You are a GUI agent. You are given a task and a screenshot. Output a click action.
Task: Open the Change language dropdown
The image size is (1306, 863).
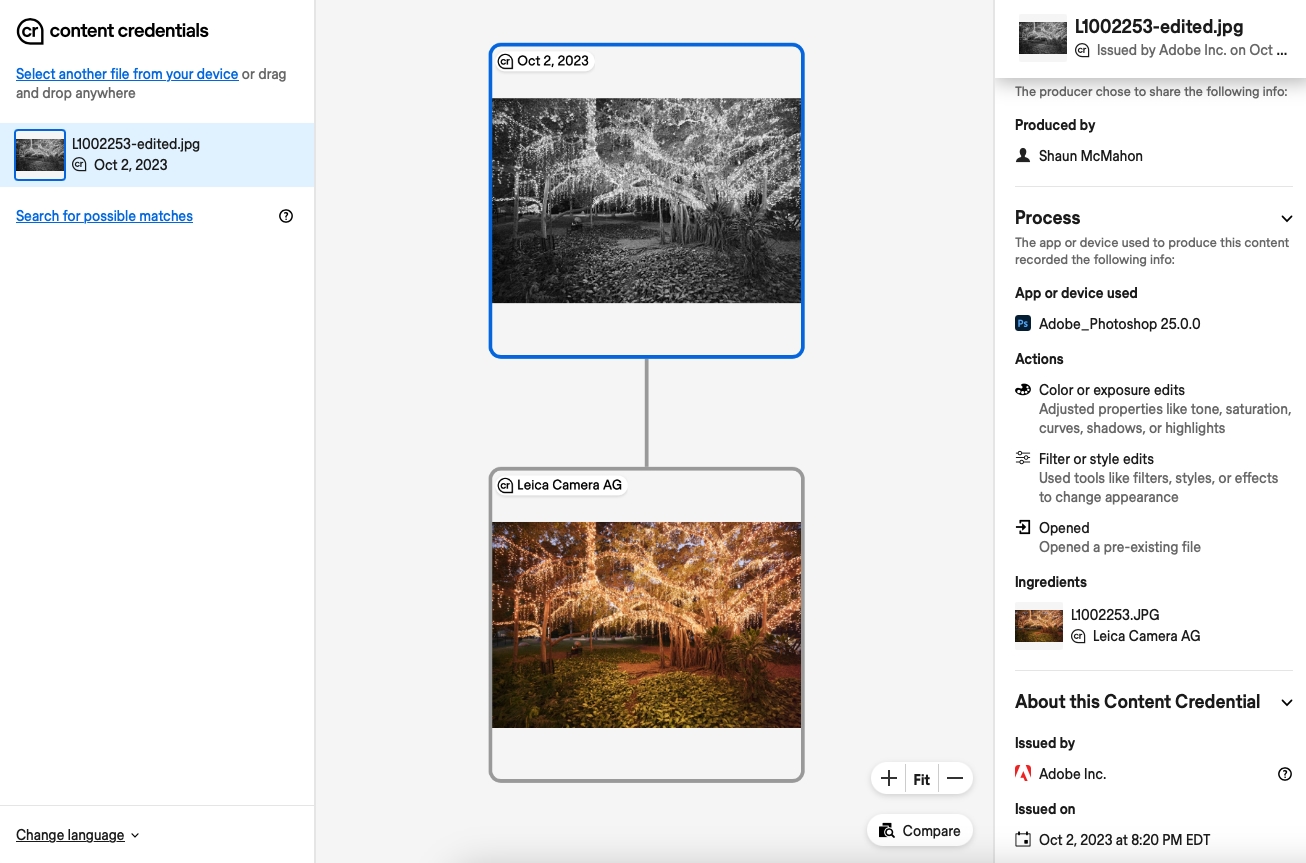(77, 834)
